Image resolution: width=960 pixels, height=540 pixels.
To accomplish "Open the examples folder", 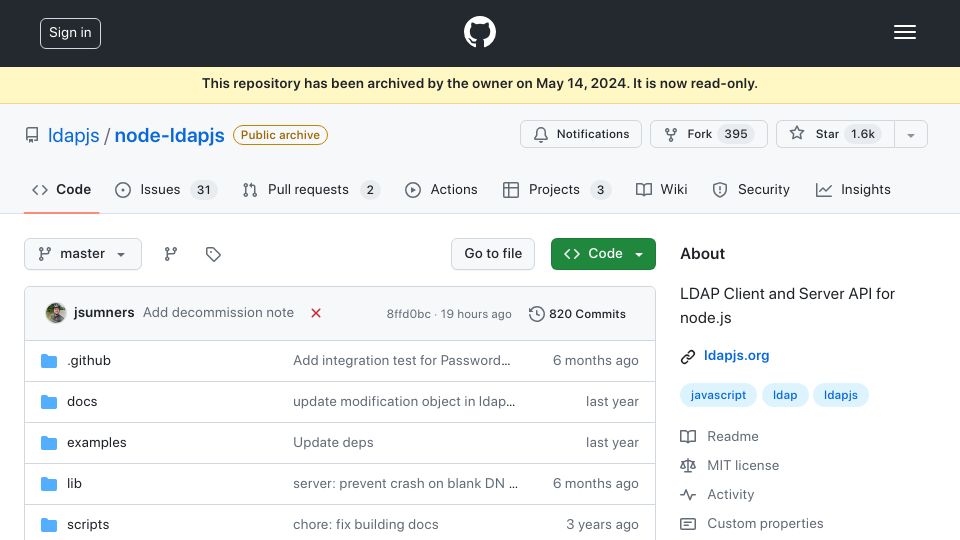I will (97, 443).
